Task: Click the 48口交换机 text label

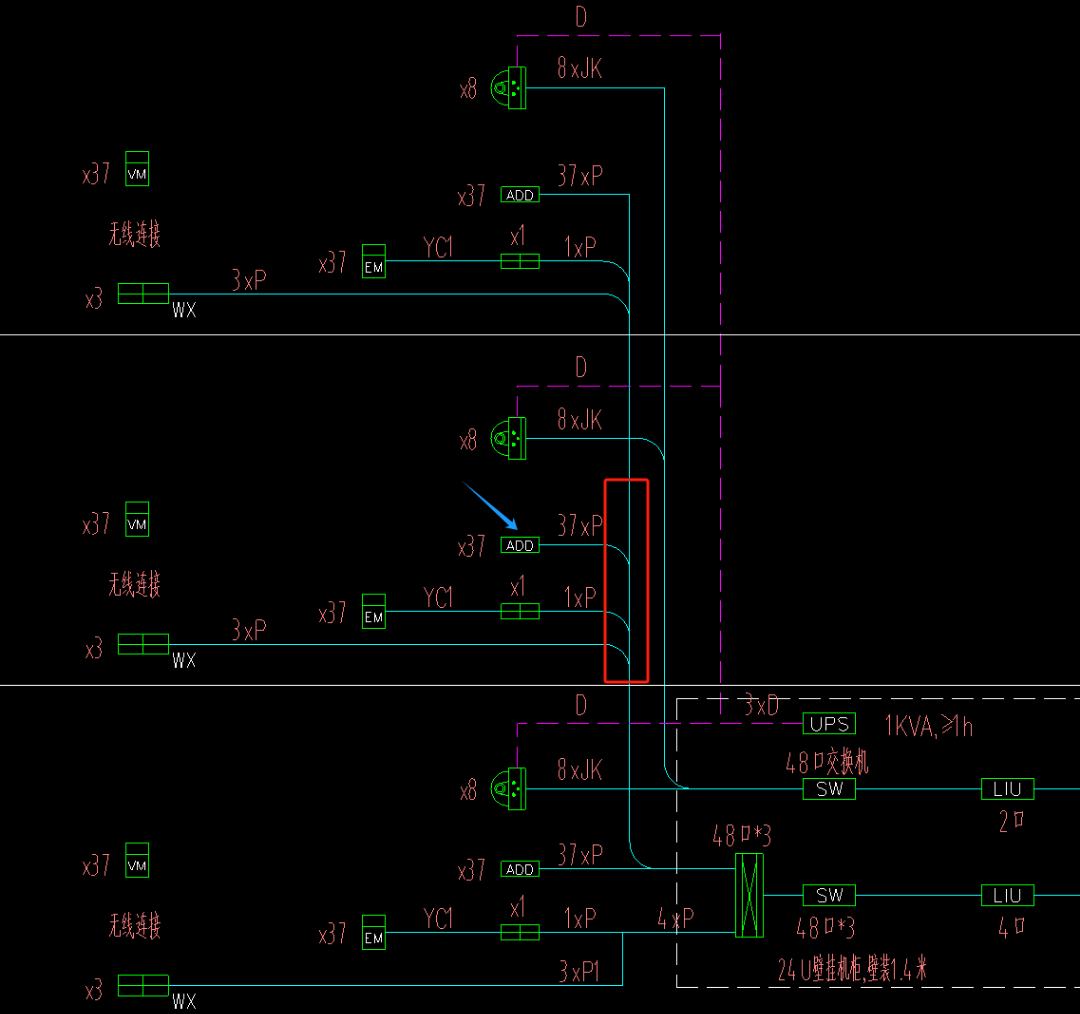Action: (x=827, y=762)
